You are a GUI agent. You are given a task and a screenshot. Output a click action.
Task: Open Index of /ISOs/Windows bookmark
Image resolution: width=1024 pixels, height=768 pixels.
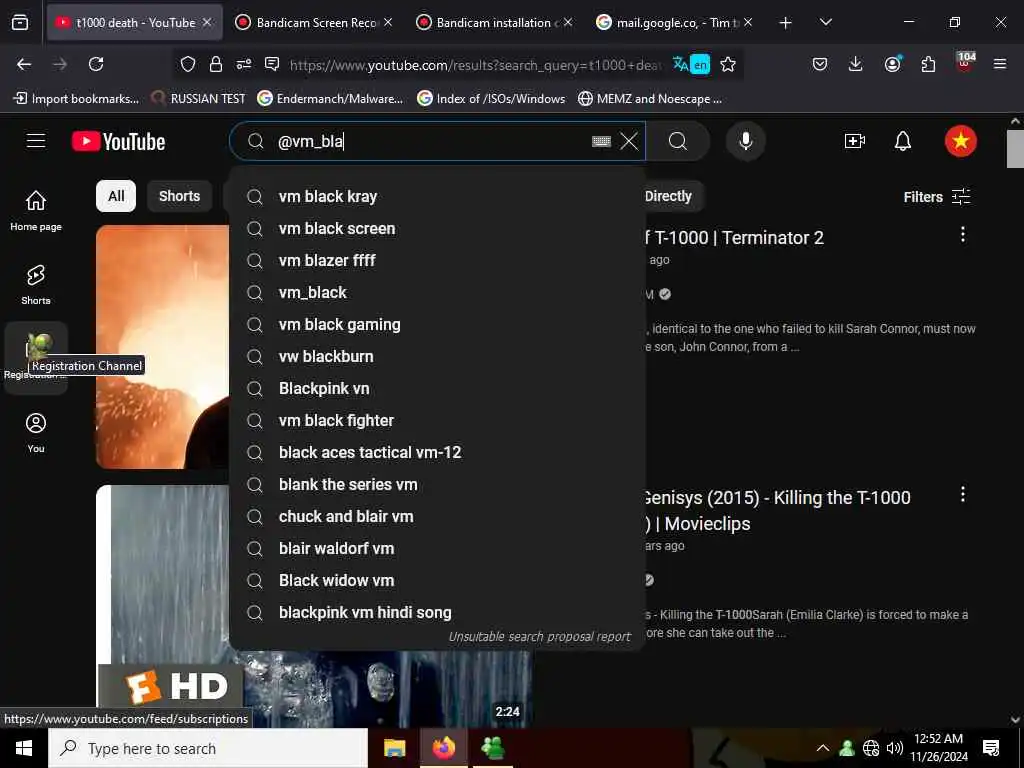pyautogui.click(x=492, y=99)
